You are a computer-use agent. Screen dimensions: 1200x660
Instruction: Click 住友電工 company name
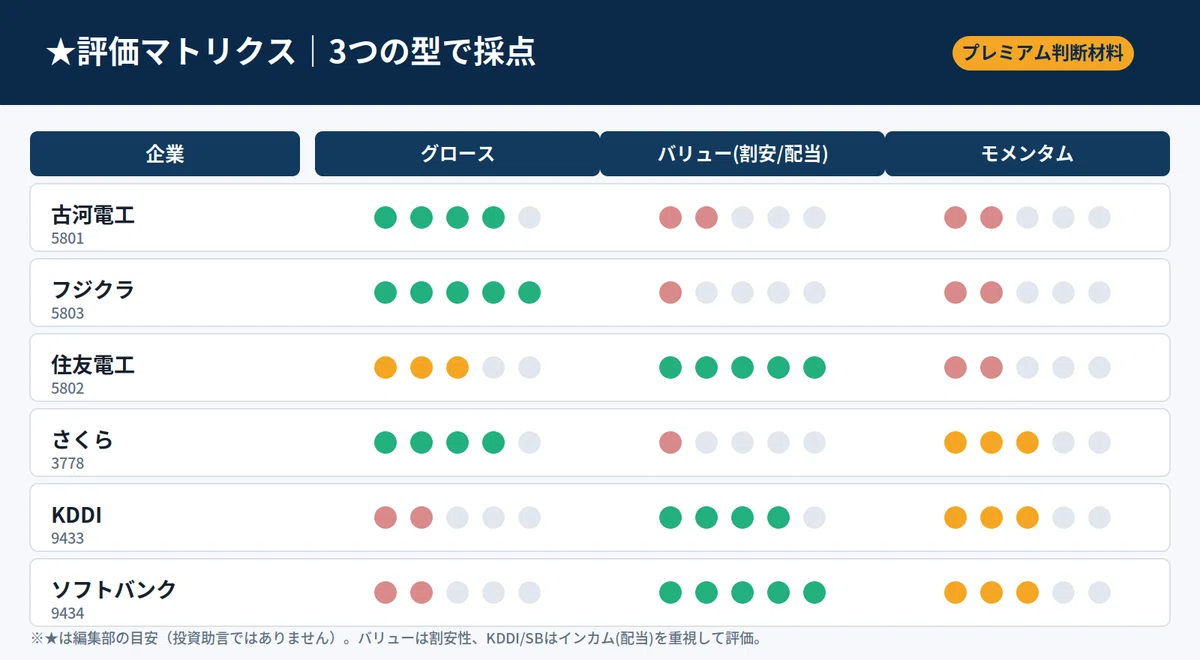pyautogui.click(x=93, y=366)
